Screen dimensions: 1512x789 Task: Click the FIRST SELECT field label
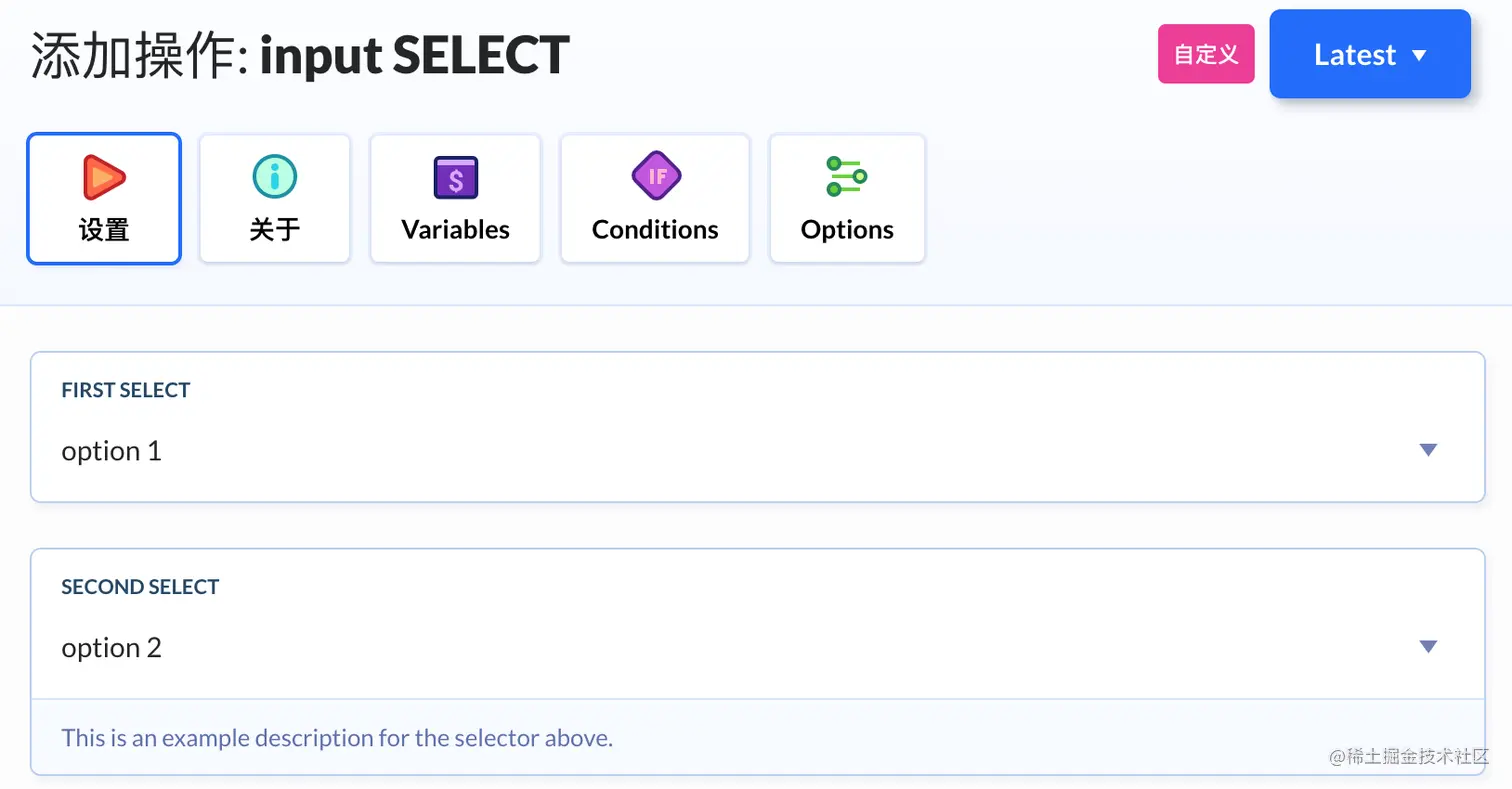[x=126, y=390]
